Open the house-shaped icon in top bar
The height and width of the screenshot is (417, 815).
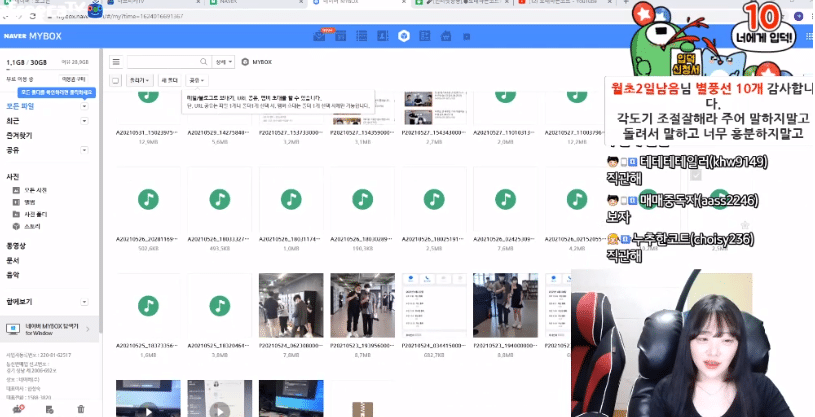(446, 36)
